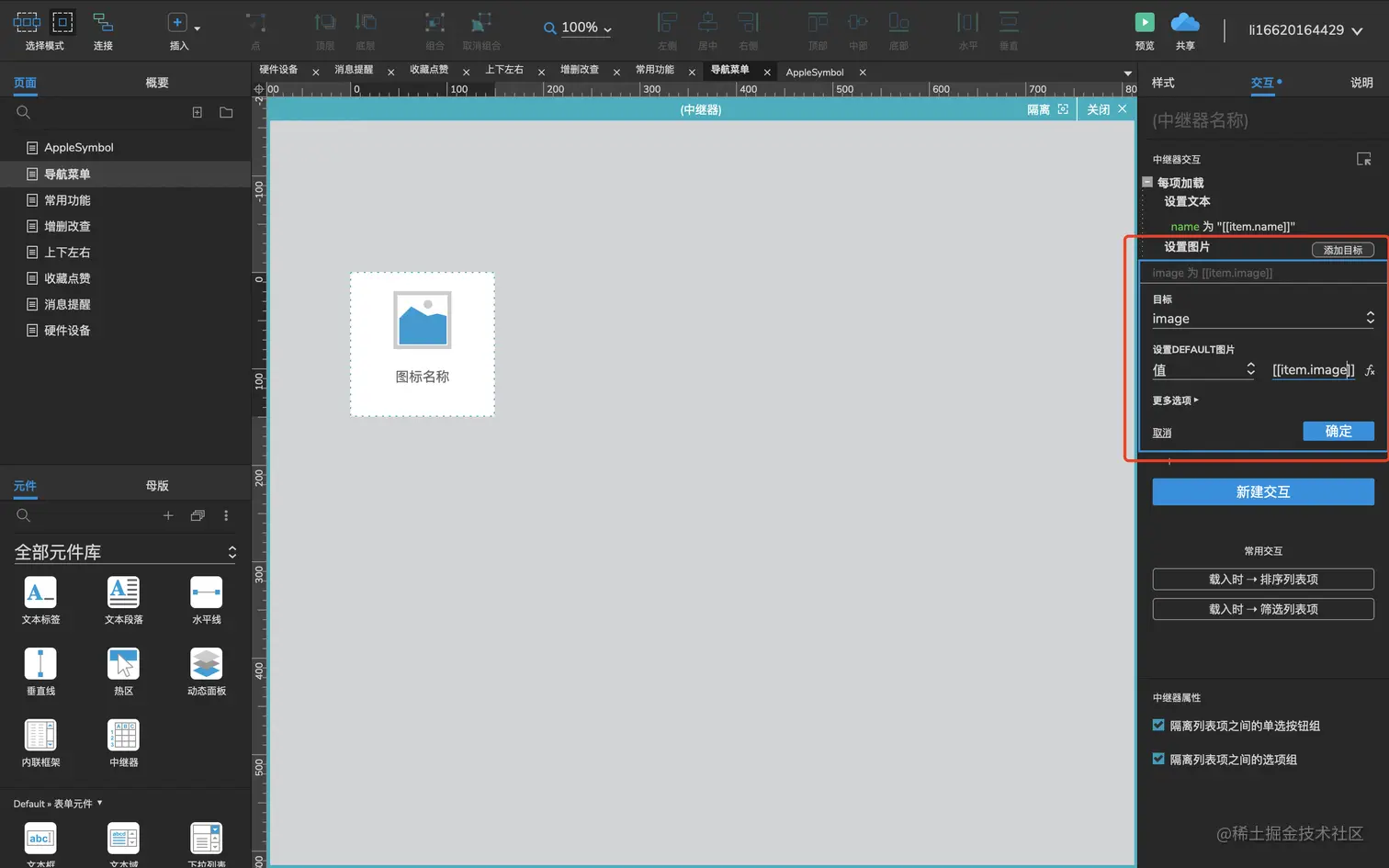Click 载入时 → 排序列表项 button
Screen dimensions: 1389x868
click(1263, 579)
